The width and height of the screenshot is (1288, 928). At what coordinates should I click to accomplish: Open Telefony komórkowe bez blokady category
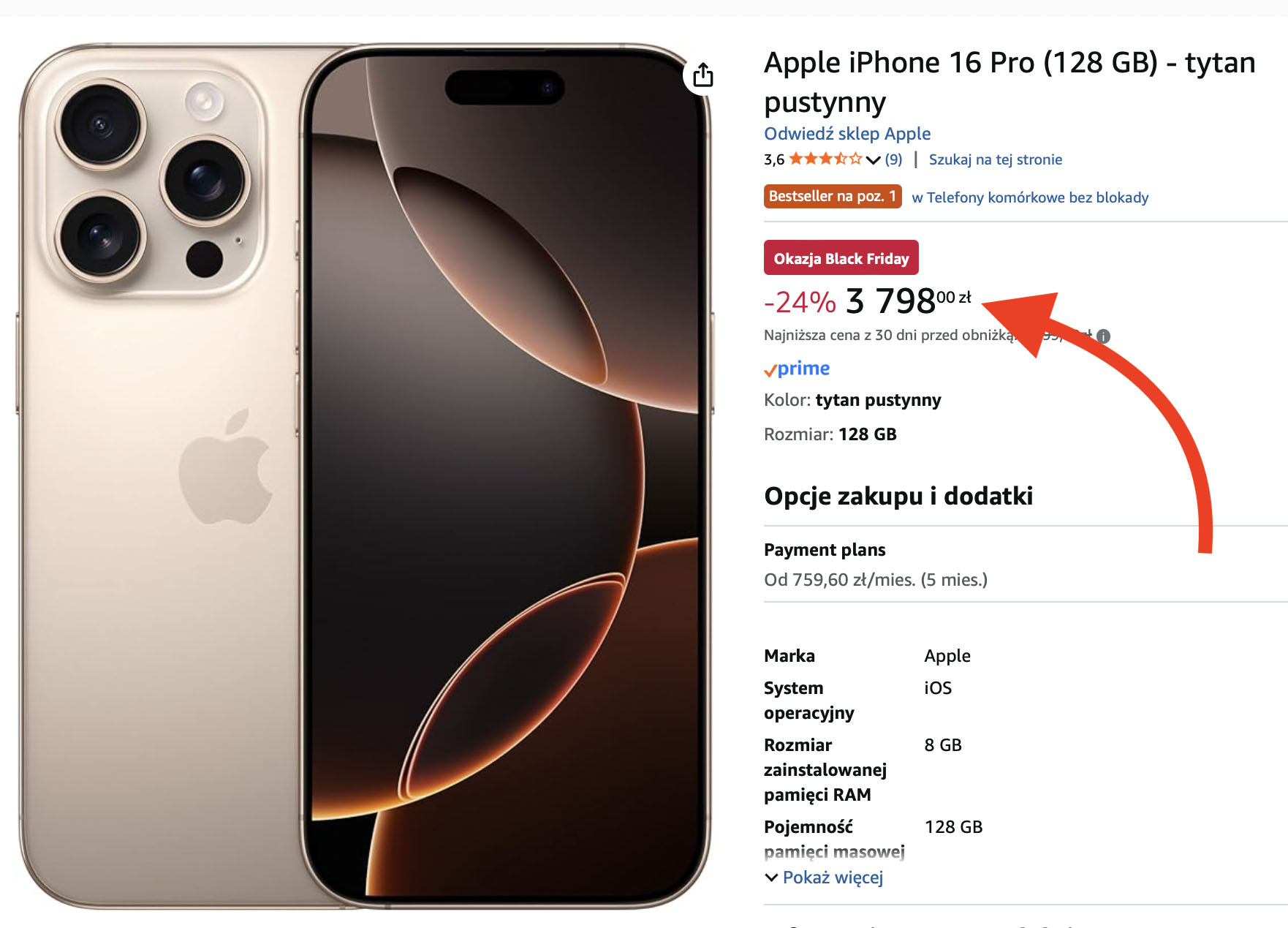coord(1030,197)
